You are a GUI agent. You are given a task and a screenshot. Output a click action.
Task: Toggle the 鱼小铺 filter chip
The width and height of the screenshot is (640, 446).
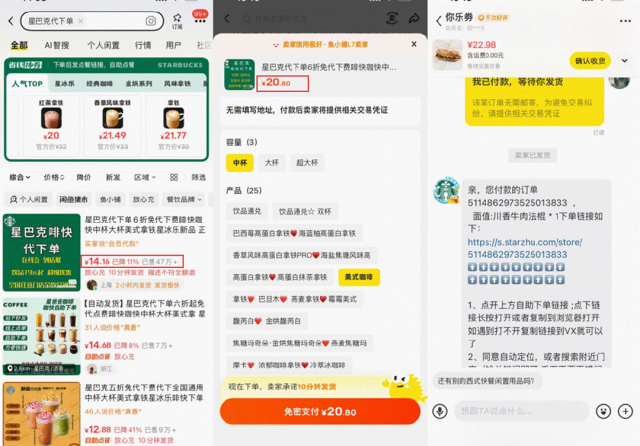coord(110,199)
